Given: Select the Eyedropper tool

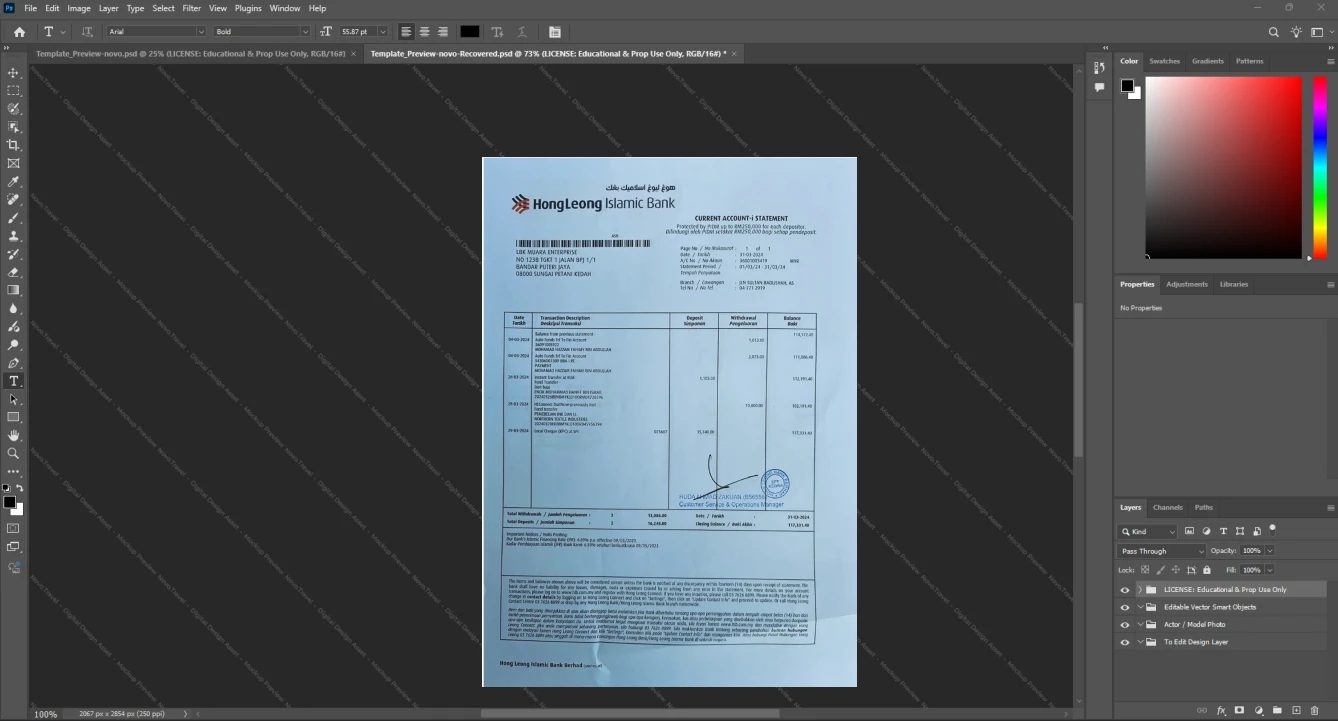Looking at the screenshot, I should coord(14,181).
